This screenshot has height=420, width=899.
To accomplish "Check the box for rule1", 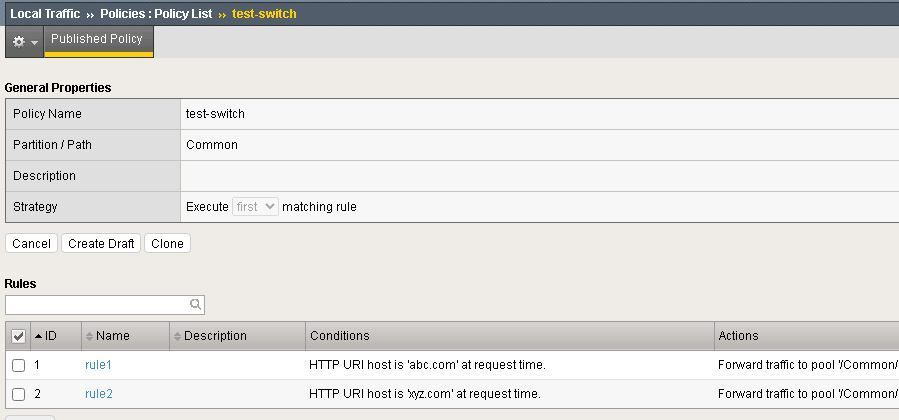I will 18,365.
